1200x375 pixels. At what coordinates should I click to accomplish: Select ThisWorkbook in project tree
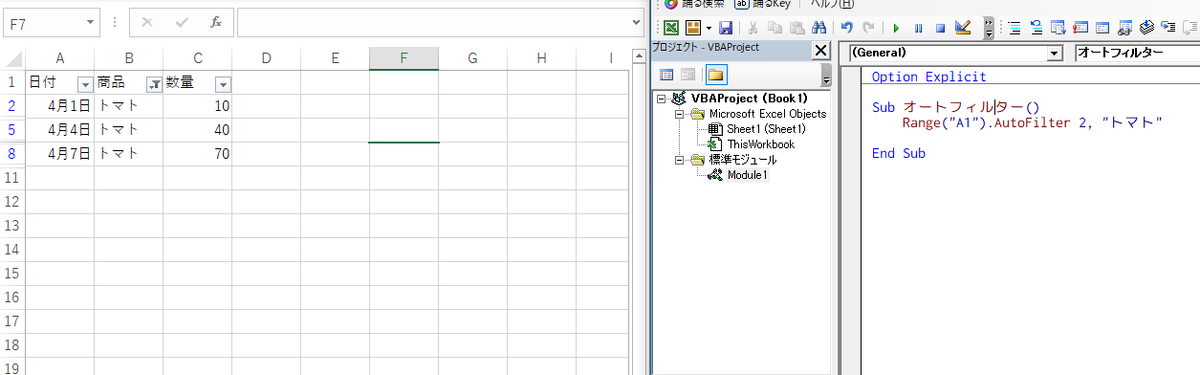pos(752,144)
